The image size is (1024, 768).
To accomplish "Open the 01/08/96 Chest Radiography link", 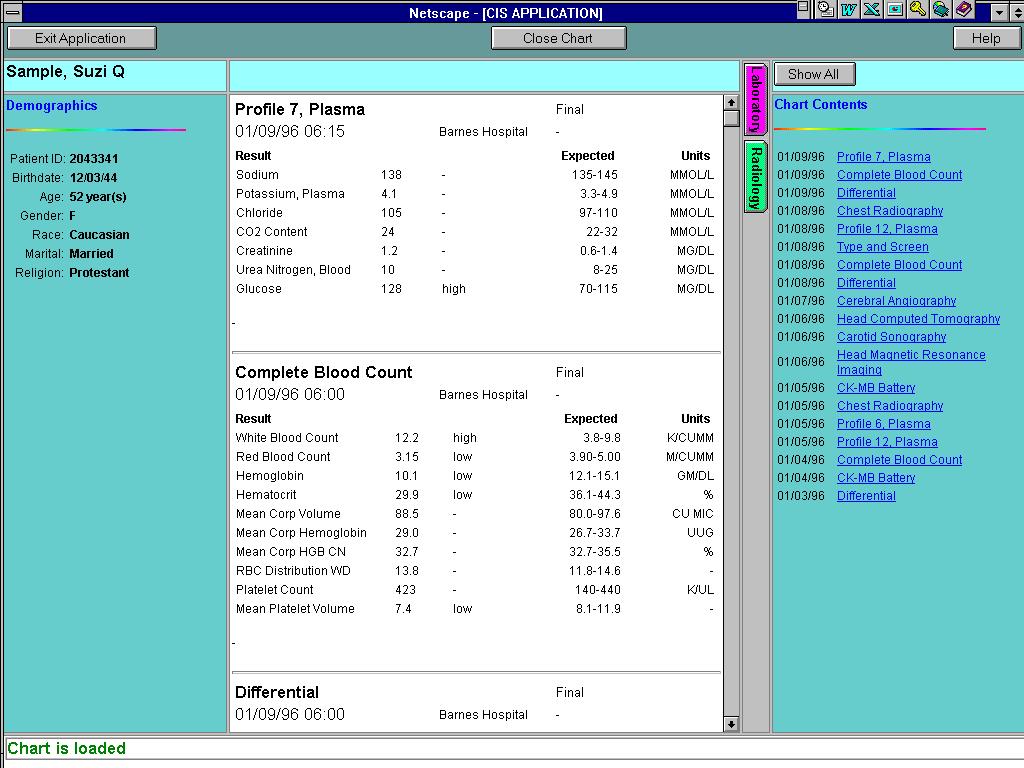I will (x=889, y=211).
